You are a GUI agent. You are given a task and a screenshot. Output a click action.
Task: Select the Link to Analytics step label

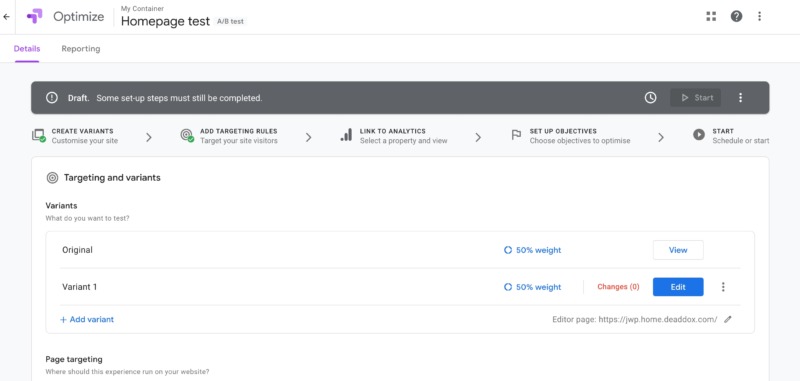point(392,131)
